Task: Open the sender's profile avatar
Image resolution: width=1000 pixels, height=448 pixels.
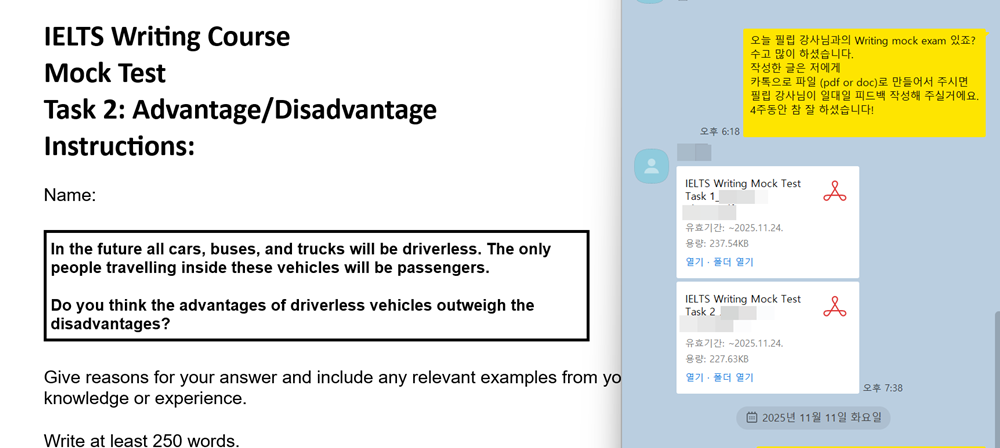Action: pos(652,166)
